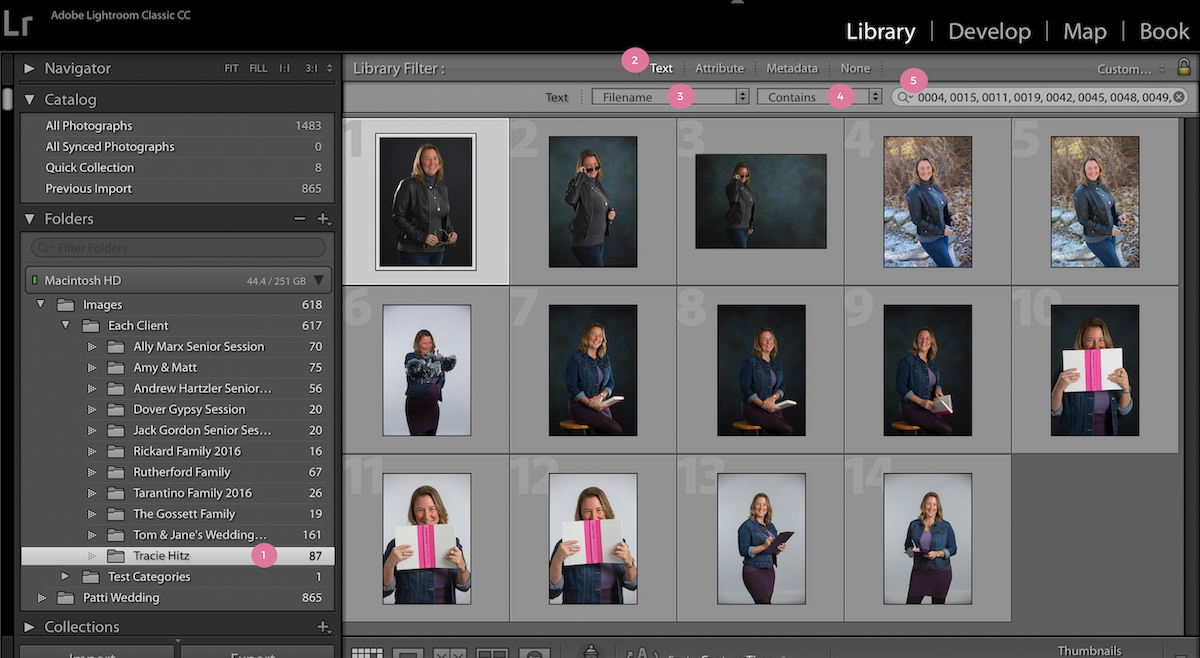Clear the filename search text
Screen dimensions: 1200x658
click(x=1179, y=97)
